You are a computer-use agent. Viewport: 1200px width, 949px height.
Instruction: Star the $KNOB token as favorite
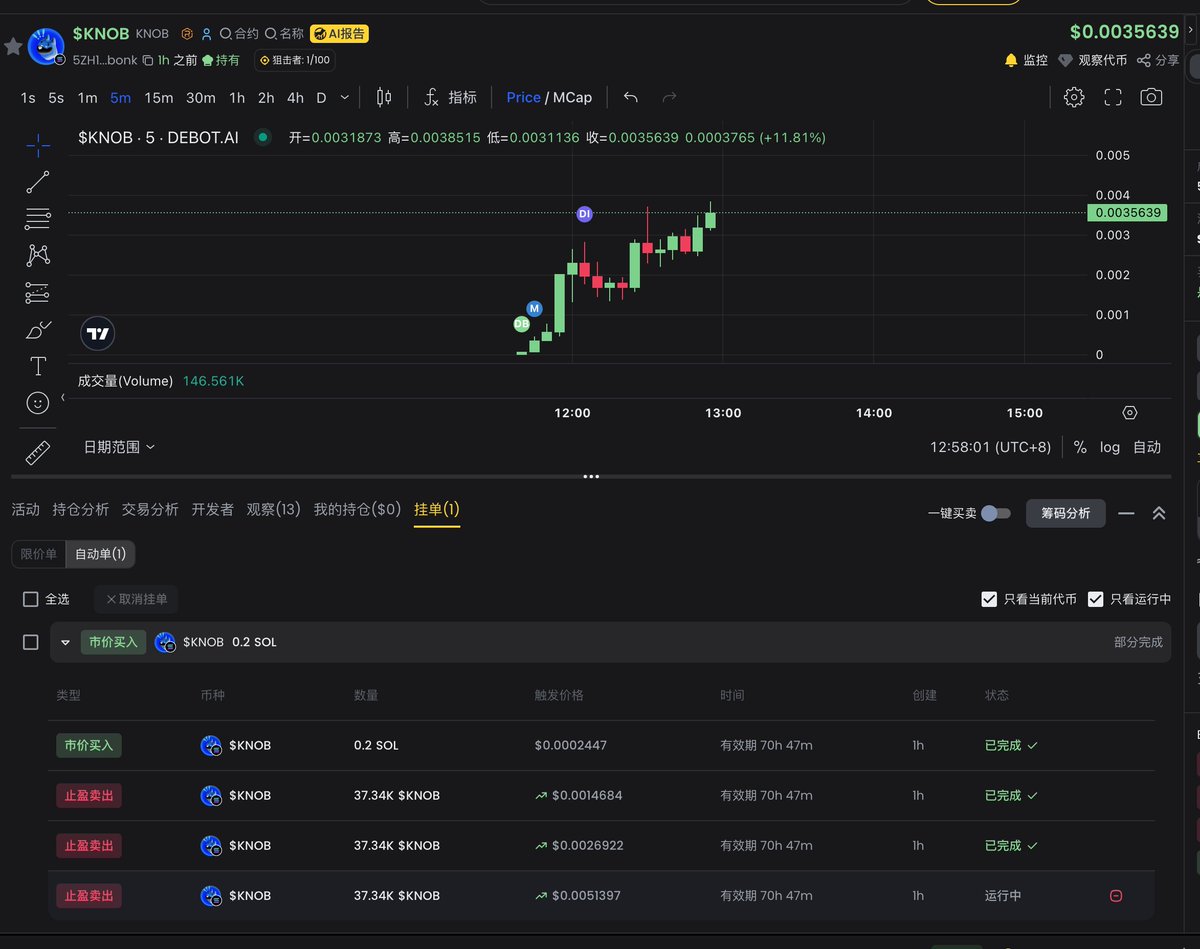[13, 47]
